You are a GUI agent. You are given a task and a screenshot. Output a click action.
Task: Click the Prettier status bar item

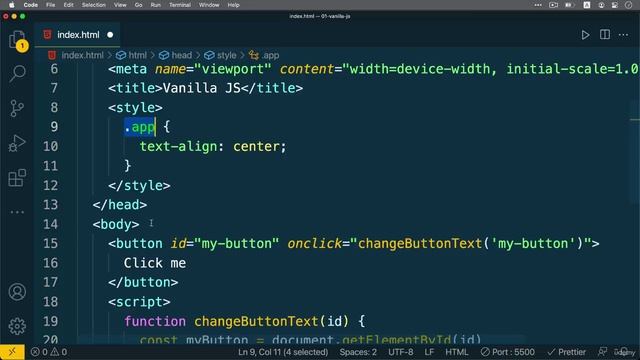pos(567,352)
